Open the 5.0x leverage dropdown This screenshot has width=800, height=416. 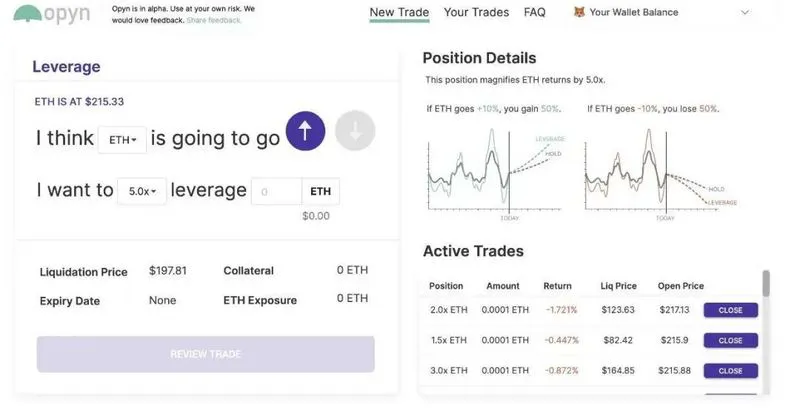point(142,191)
